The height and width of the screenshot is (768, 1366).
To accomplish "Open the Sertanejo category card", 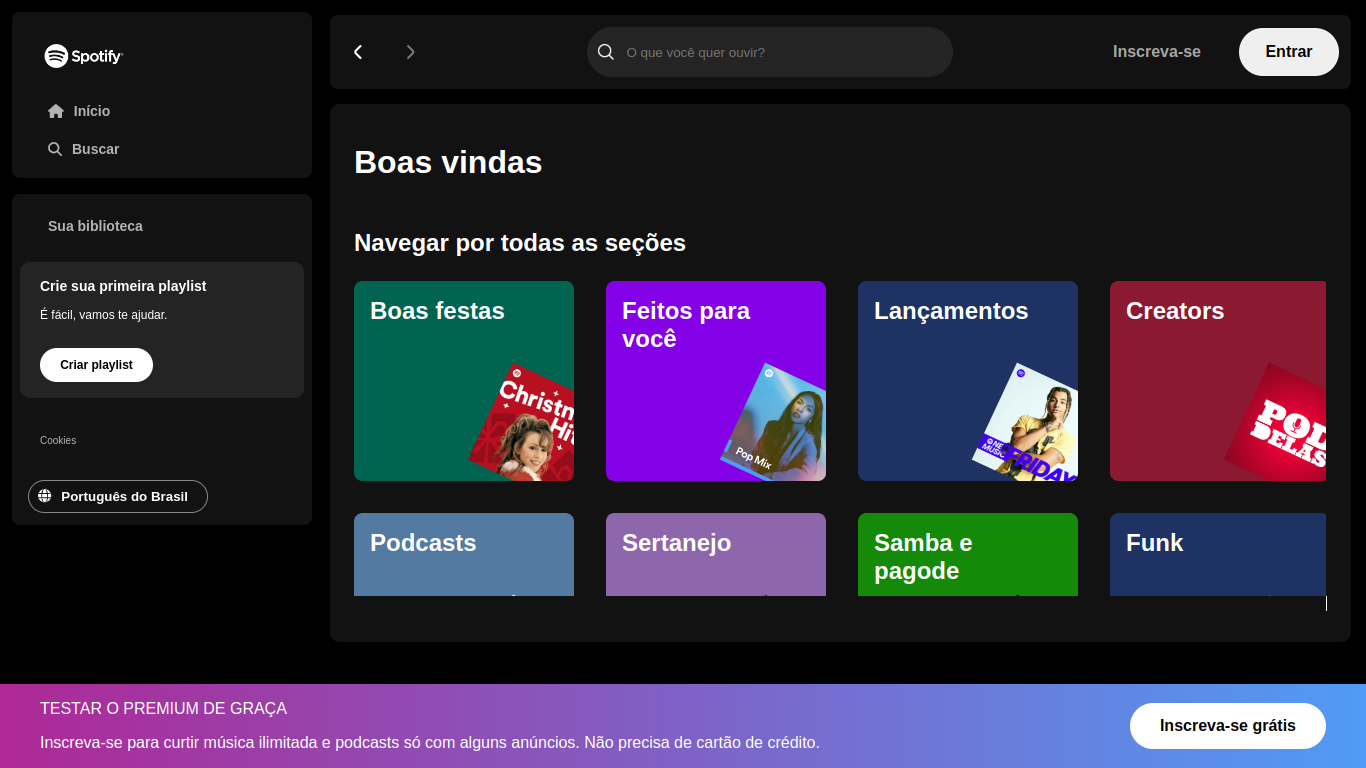I will point(716,554).
